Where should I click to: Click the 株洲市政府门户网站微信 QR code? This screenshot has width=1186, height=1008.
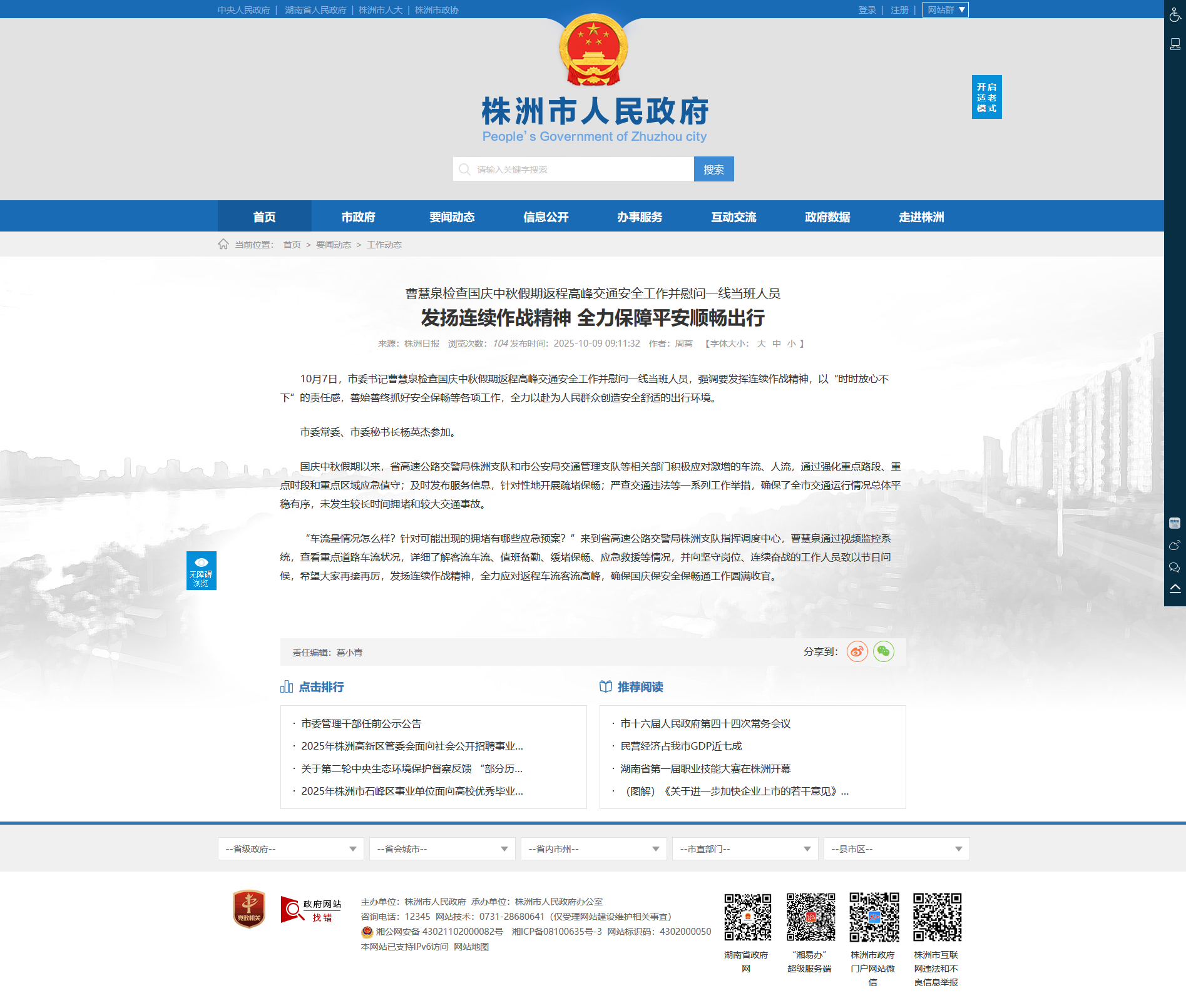coord(874,917)
